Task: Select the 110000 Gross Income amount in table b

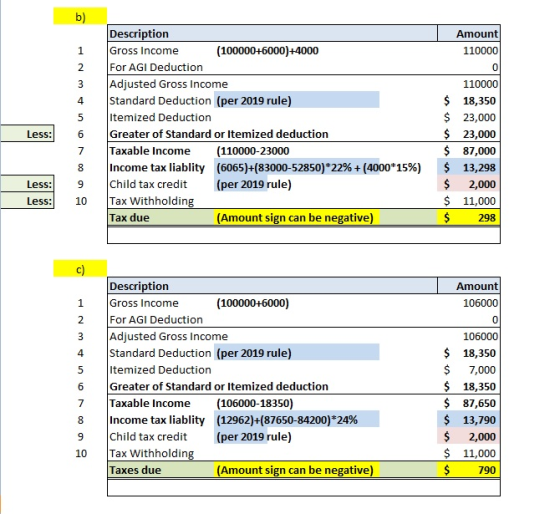Action: point(480,51)
